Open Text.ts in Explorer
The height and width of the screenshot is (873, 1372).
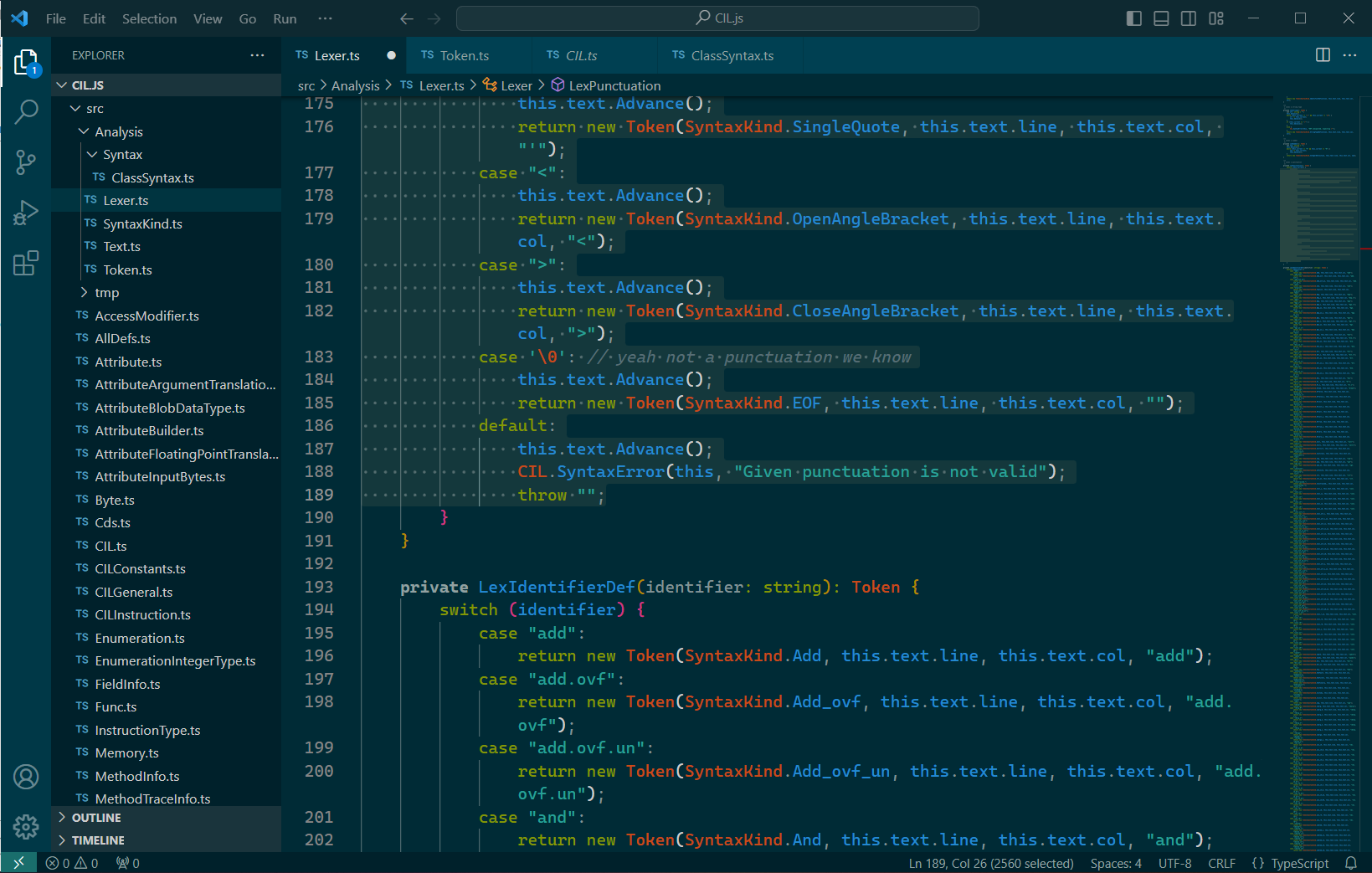pos(167,247)
